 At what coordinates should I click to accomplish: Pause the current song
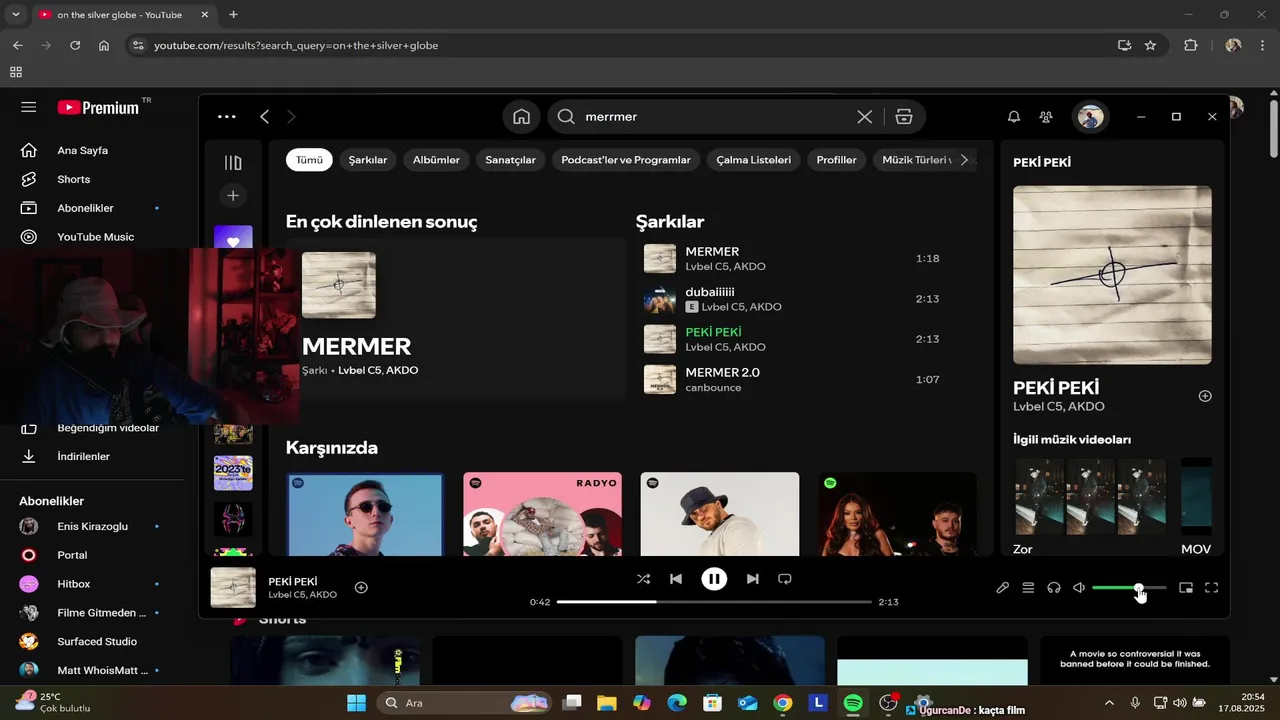[714, 579]
